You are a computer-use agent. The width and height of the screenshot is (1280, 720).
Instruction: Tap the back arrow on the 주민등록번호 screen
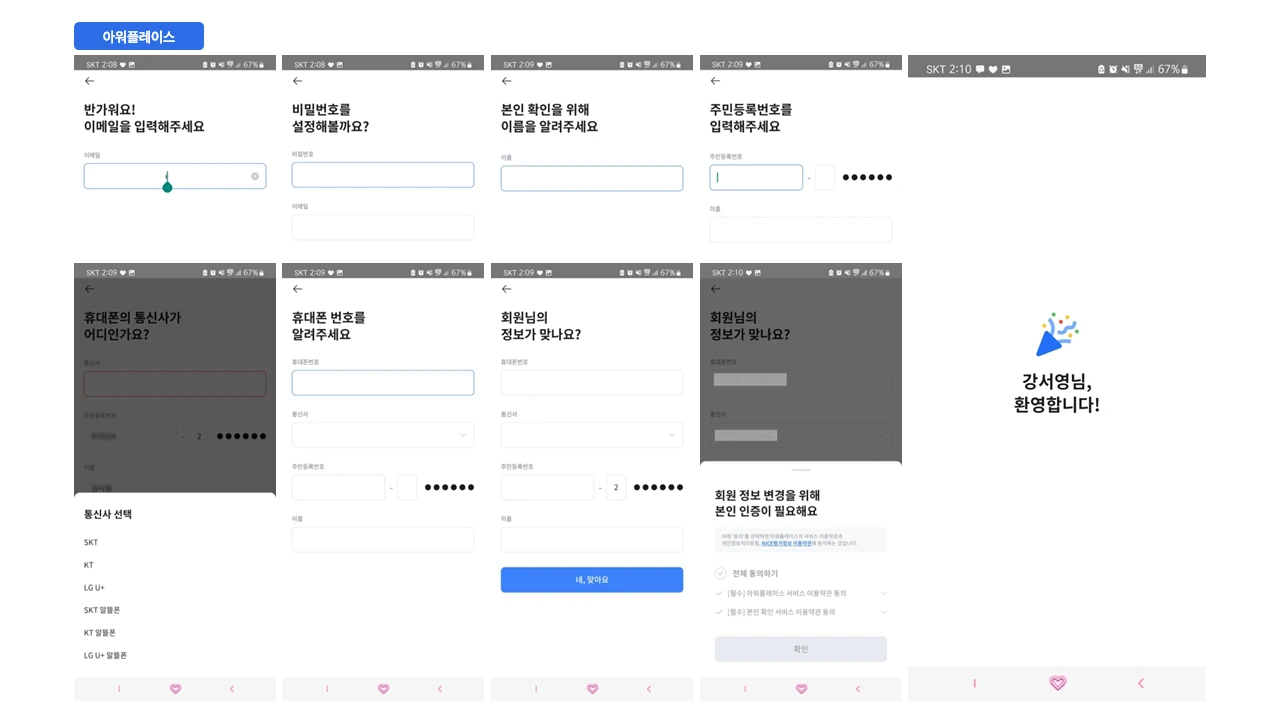(714, 81)
